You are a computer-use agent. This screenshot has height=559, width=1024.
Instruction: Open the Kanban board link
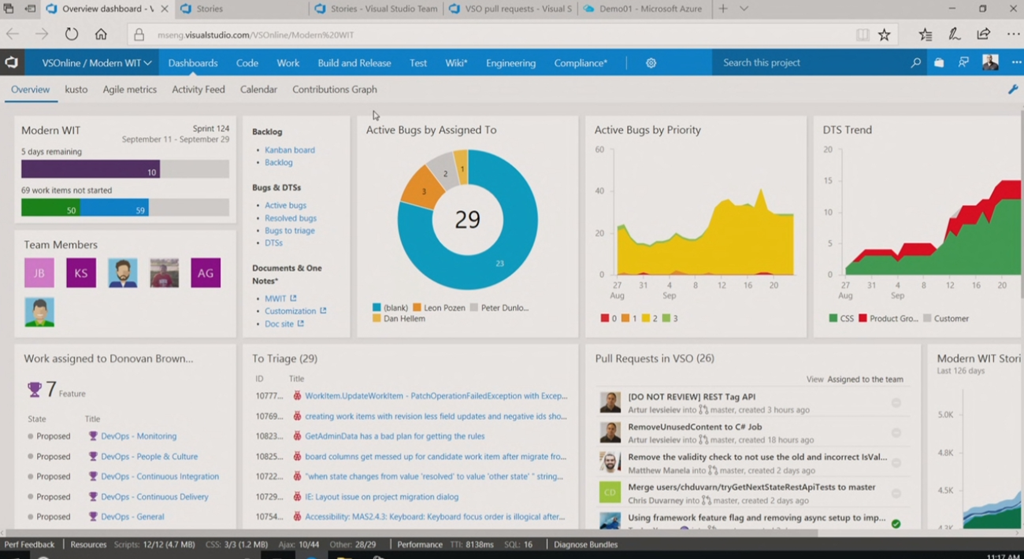[x=289, y=150]
